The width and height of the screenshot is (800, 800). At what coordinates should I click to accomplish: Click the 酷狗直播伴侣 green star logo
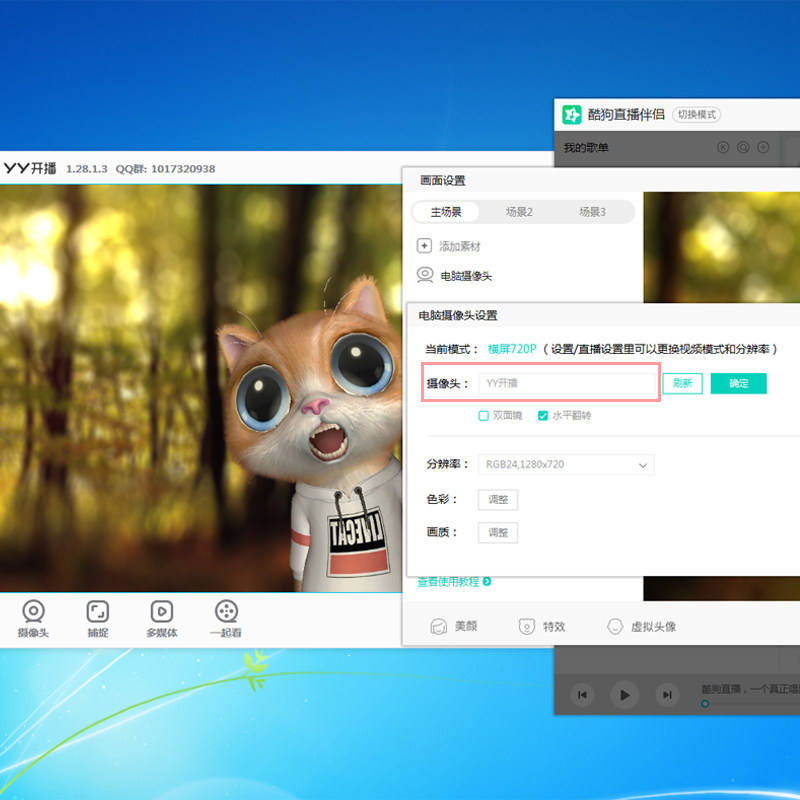point(571,114)
